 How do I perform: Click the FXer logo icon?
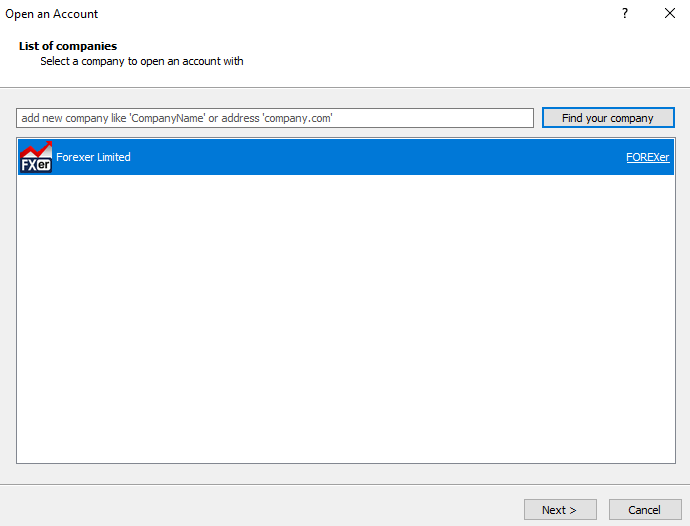click(35, 157)
